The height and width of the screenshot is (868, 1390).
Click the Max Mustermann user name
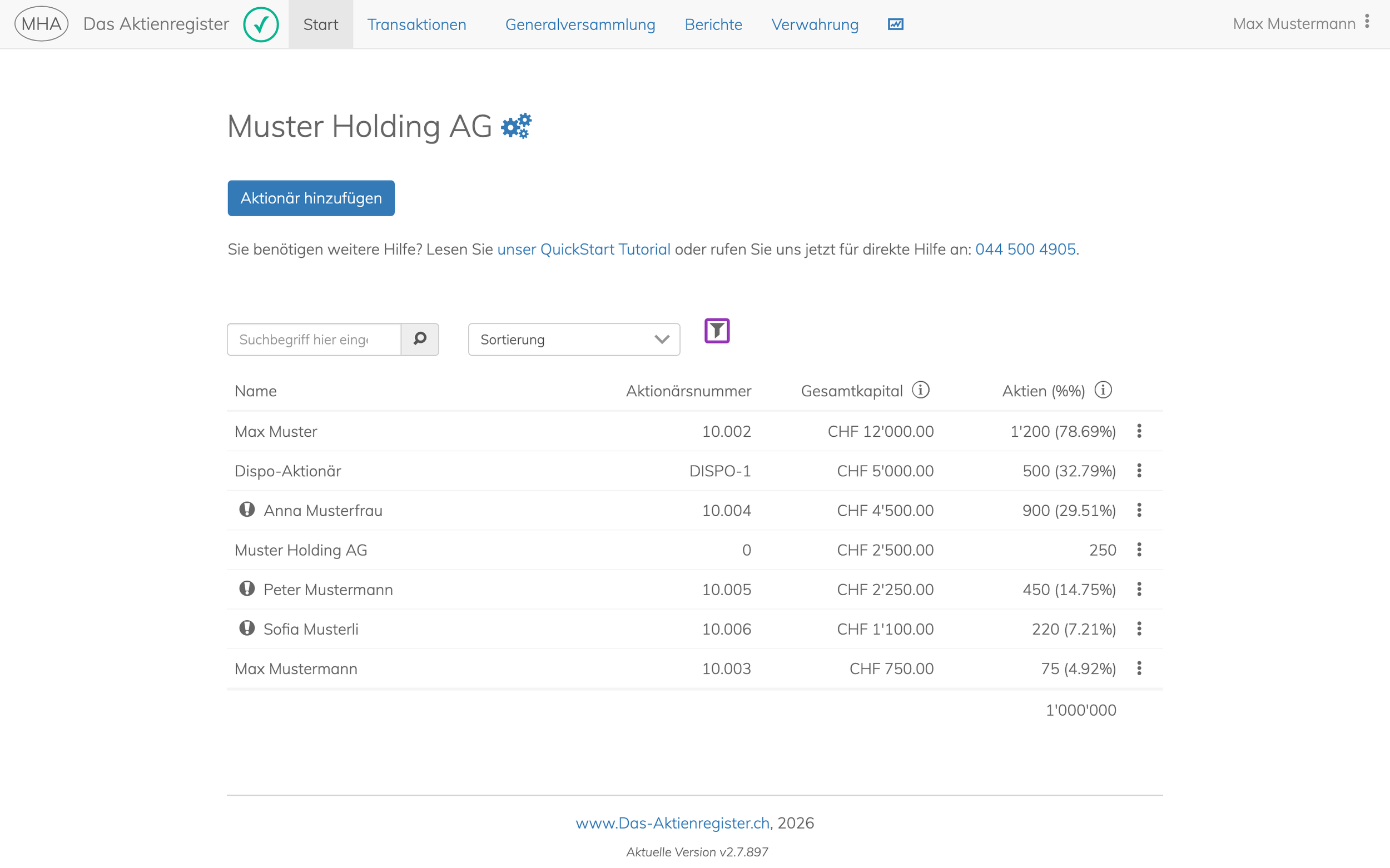[1293, 23]
